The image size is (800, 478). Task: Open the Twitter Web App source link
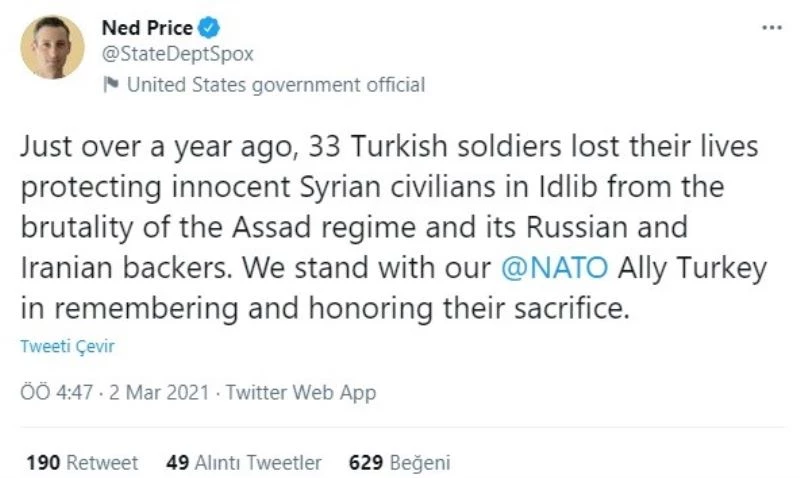[301, 392]
